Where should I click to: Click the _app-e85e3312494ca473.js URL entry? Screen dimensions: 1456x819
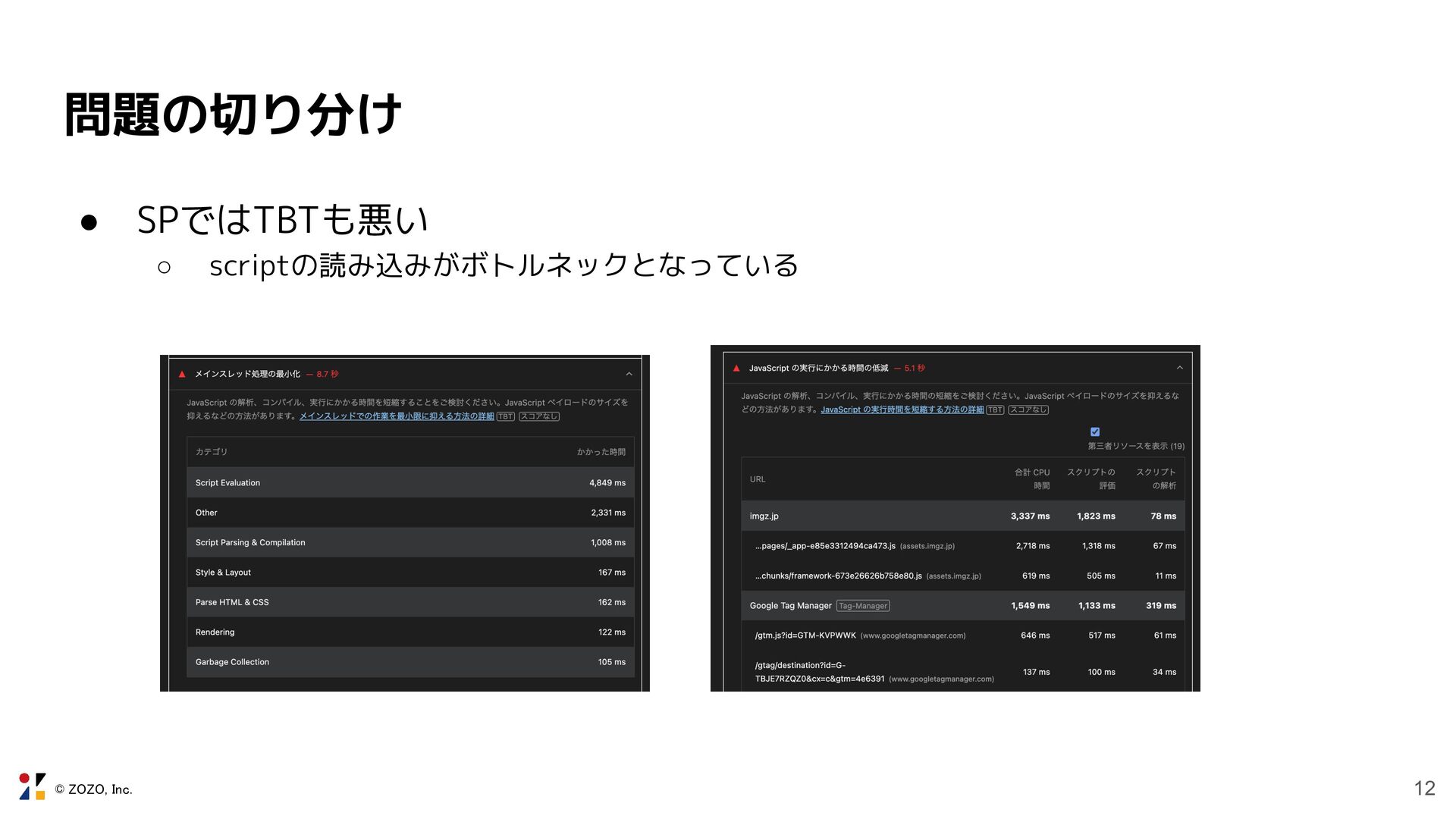pos(825,546)
